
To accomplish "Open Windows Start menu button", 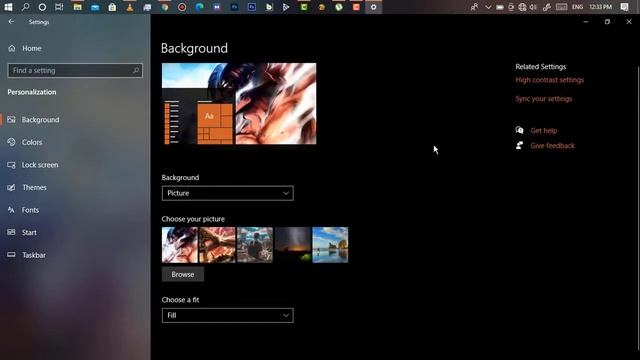I will click(8, 7).
